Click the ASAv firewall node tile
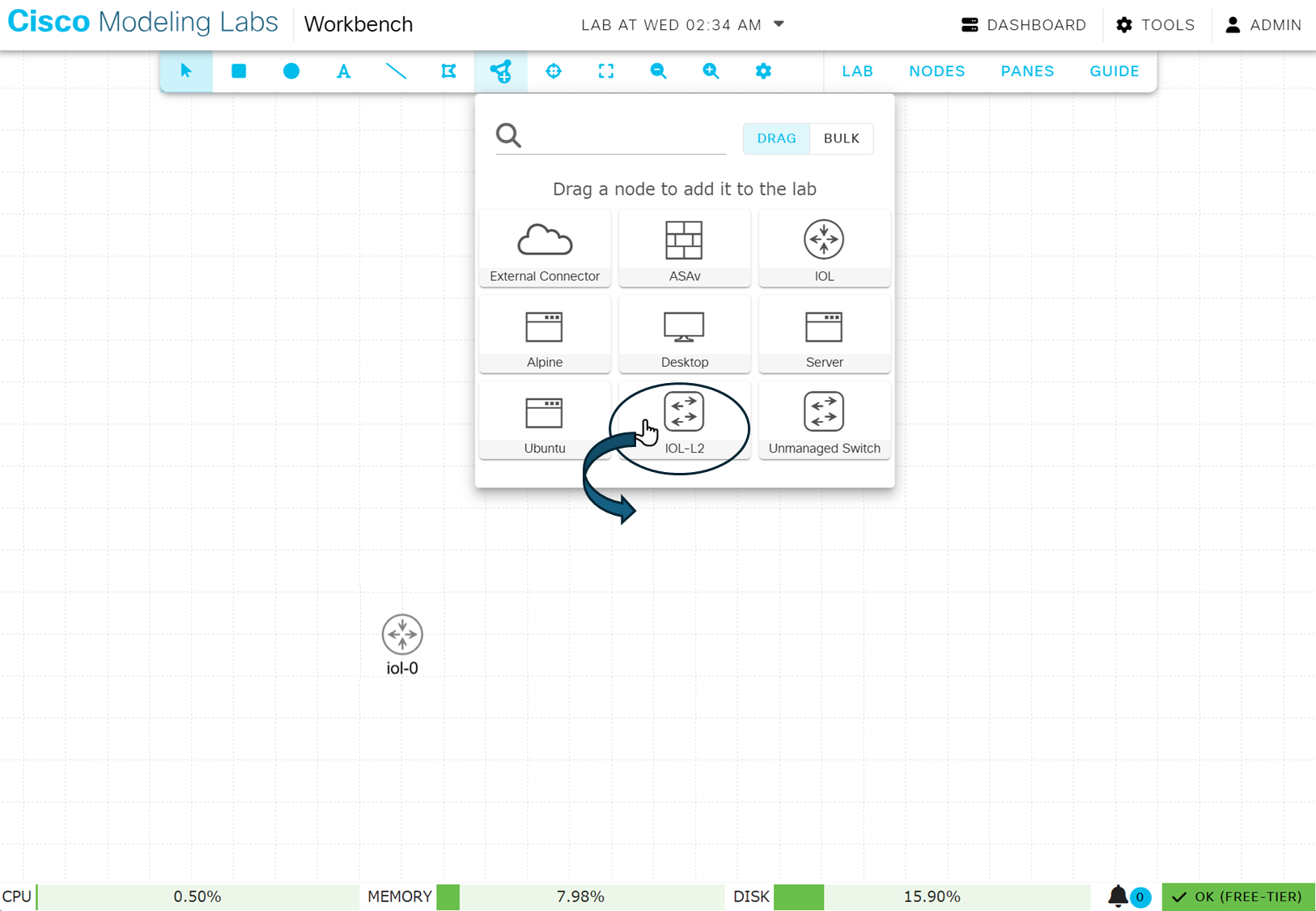Image resolution: width=1316 pixels, height=911 pixels. click(685, 249)
